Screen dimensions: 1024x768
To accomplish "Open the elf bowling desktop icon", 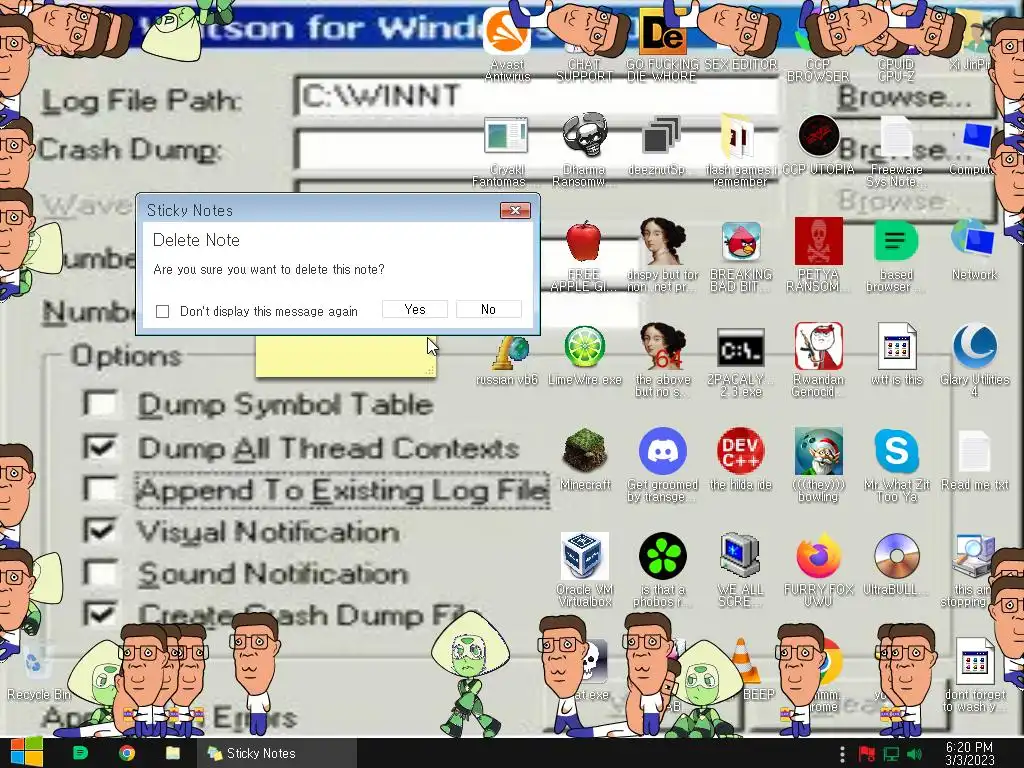I will coord(818,451).
